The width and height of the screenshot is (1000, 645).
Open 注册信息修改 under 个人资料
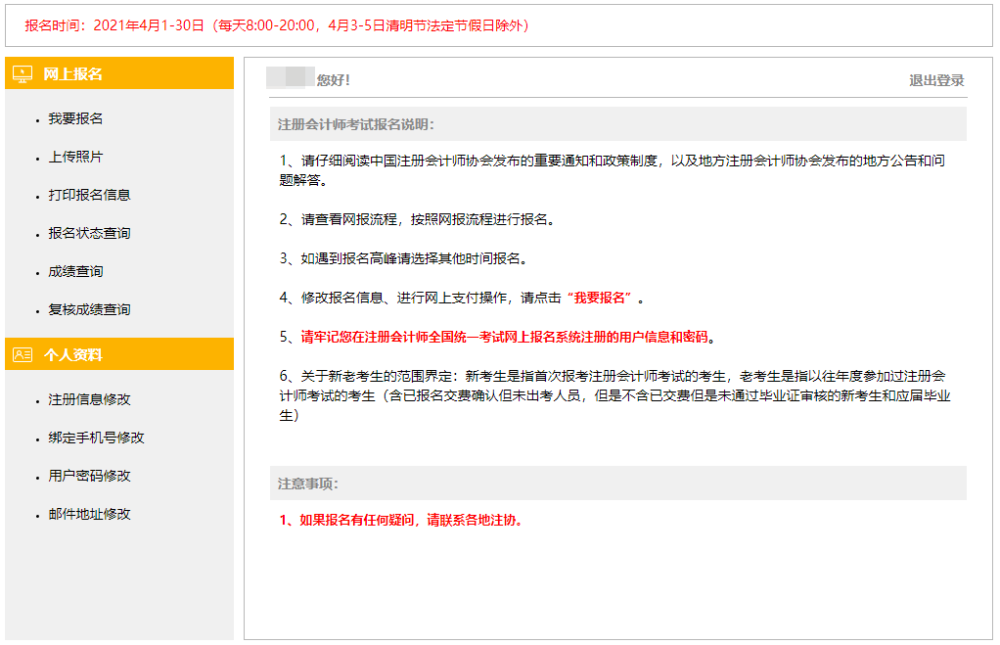click(x=89, y=400)
